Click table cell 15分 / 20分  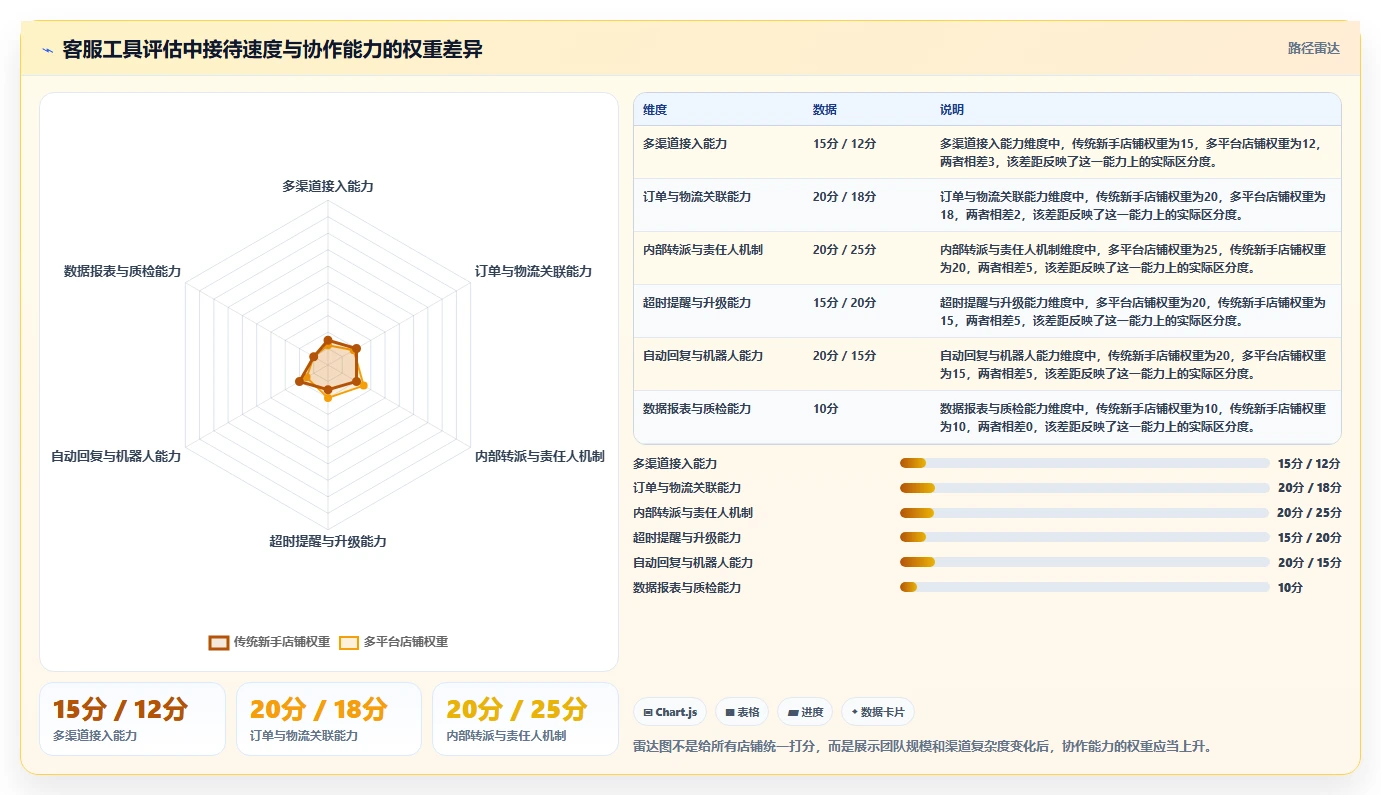pyautogui.click(x=844, y=303)
